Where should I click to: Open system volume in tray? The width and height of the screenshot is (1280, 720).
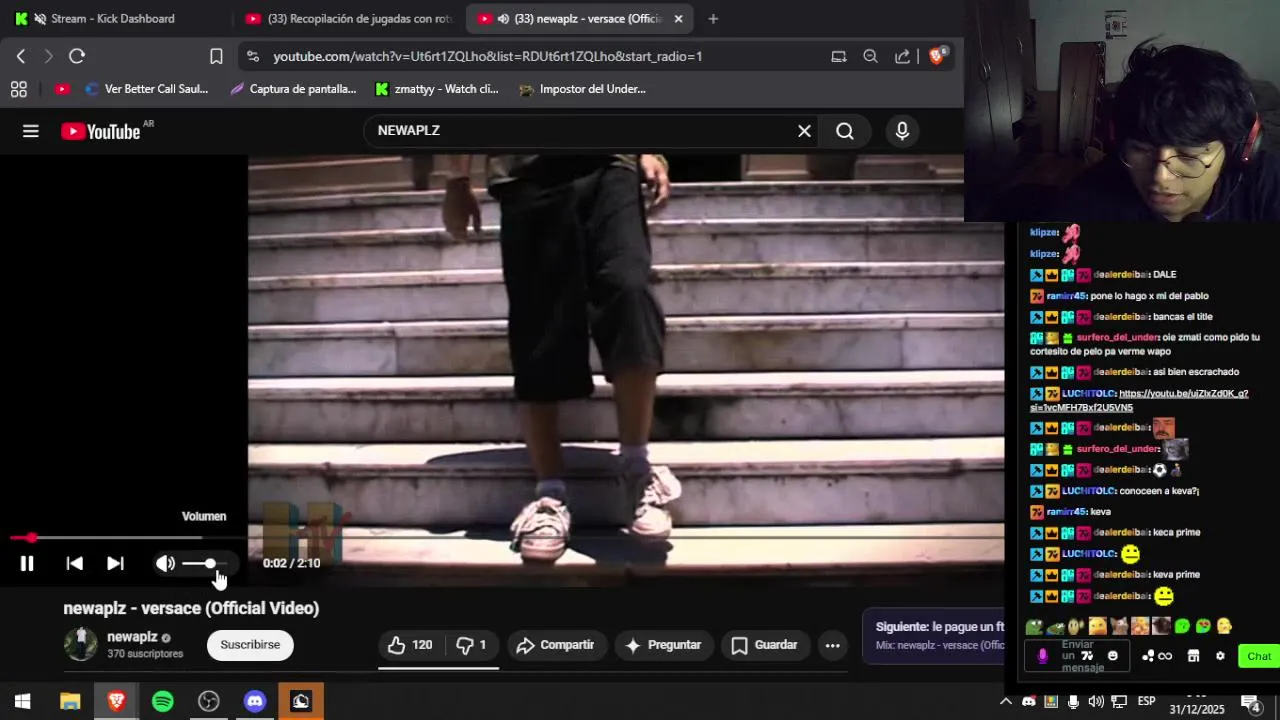tap(1096, 702)
